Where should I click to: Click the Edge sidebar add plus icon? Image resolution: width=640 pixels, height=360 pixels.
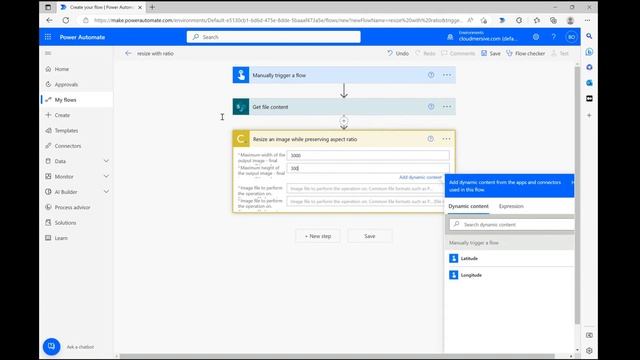(x=589, y=116)
